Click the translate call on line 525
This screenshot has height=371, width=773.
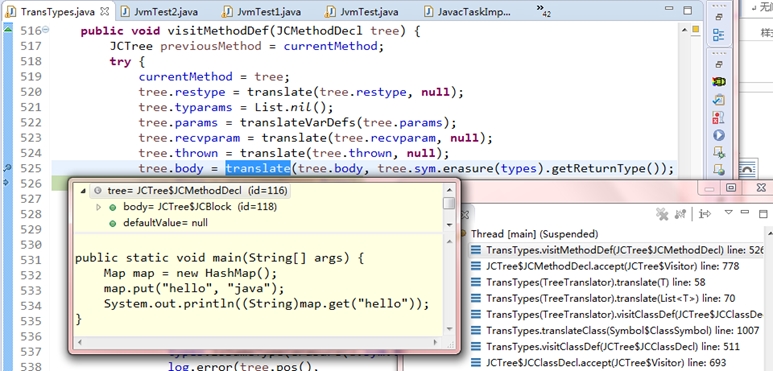coord(258,169)
